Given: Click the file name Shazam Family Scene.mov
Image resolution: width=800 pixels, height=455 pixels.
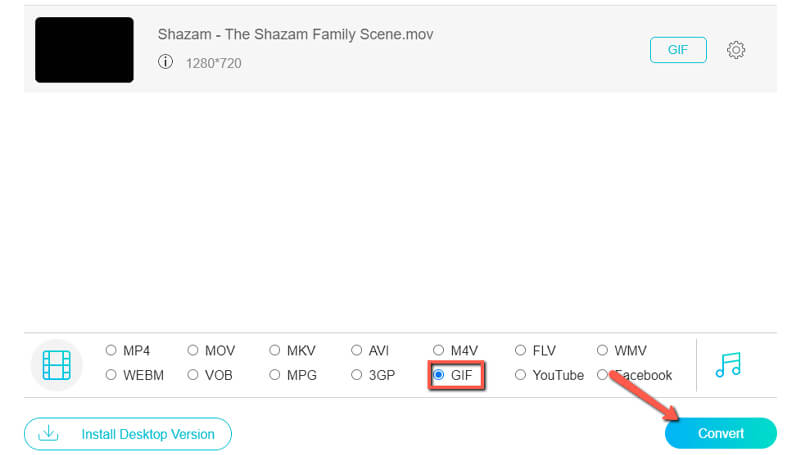Looking at the screenshot, I should 295,34.
